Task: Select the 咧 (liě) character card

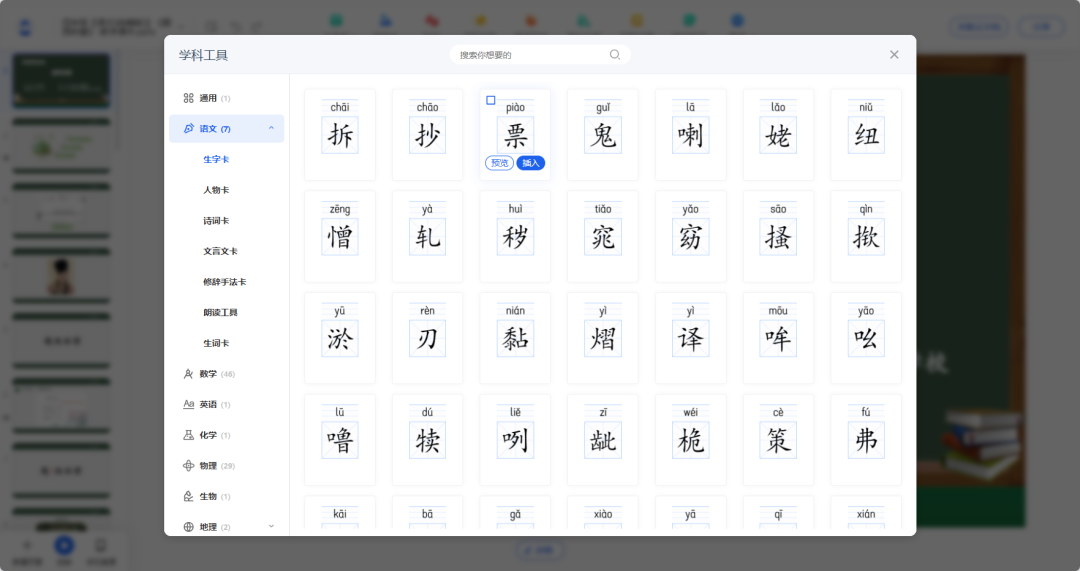Action: coord(515,440)
